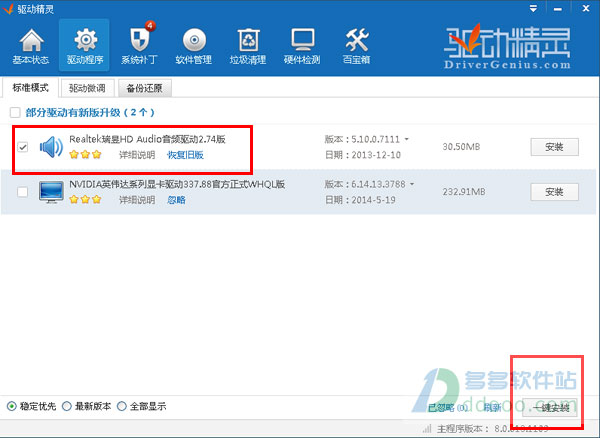
Task: Uncheck the Realtek audio driver checkbox
Action: tap(23, 147)
